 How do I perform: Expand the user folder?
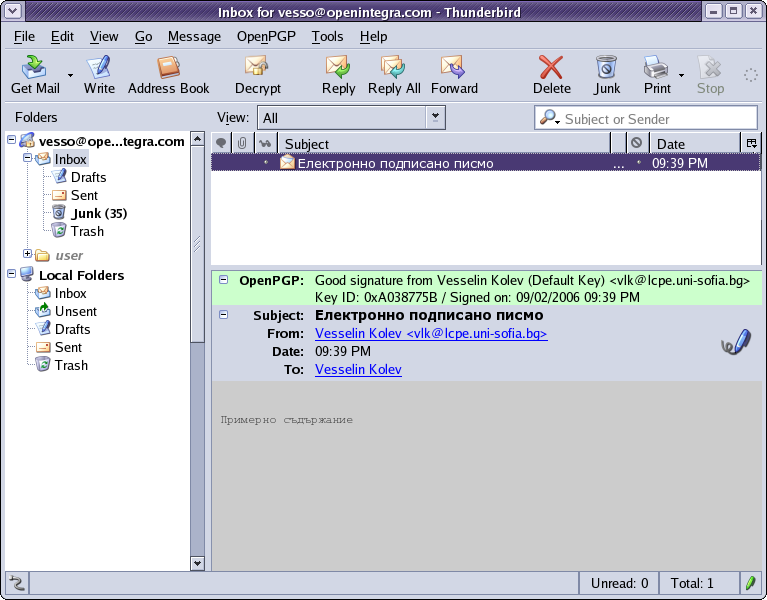[27, 253]
